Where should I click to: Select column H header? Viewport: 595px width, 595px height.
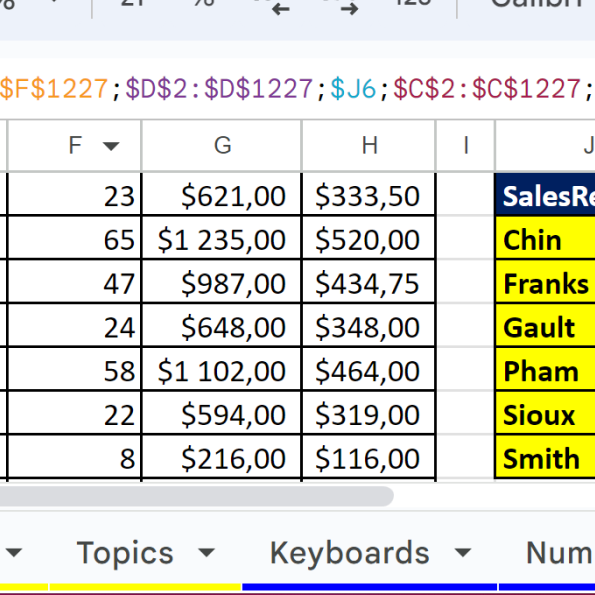[x=369, y=146]
